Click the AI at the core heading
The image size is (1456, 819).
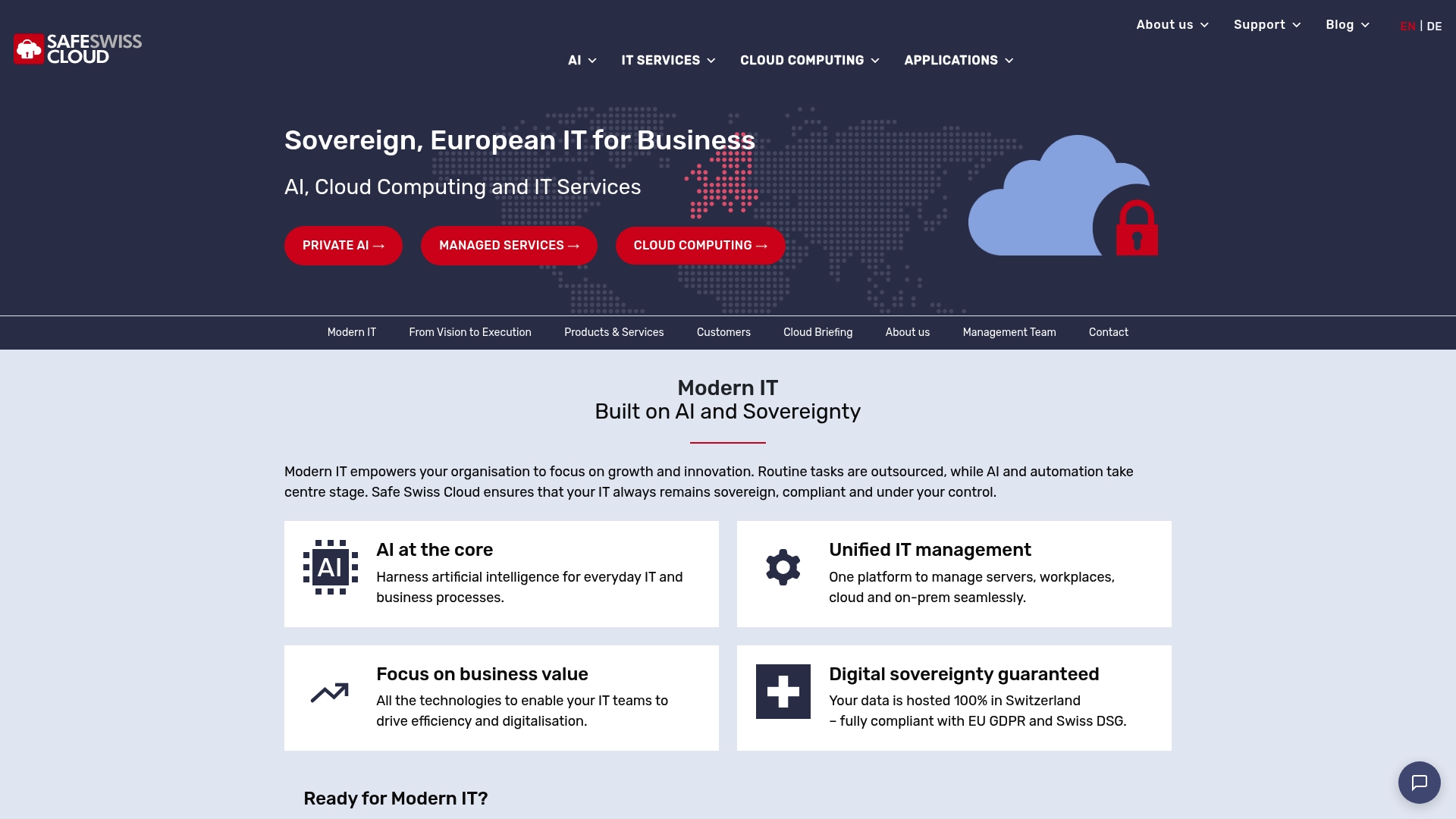point(435,550)
